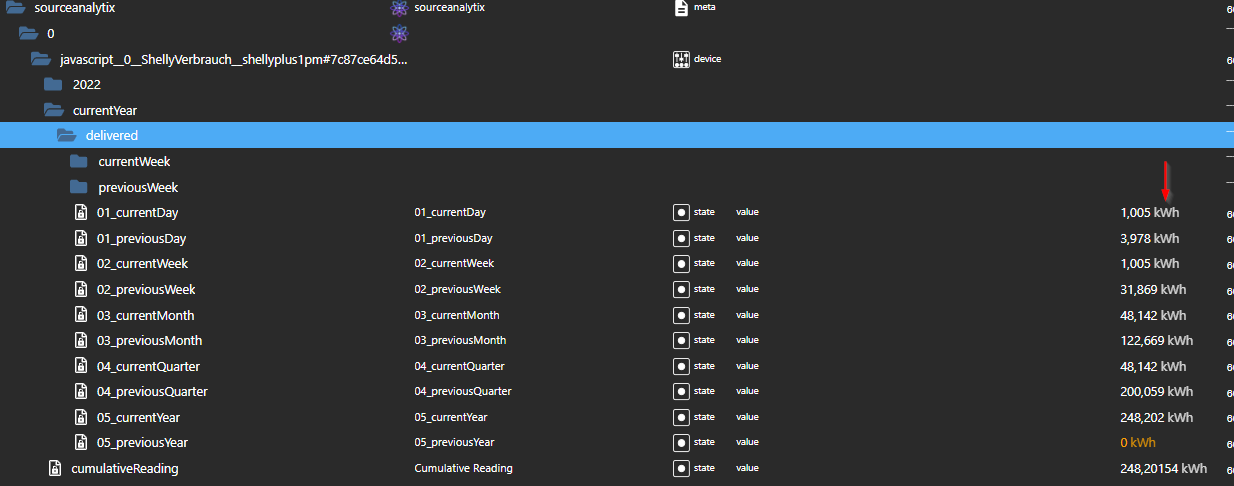Click file icon of 01_previousDay
Screen dimensions: 1234x486
tap(81, 238)
